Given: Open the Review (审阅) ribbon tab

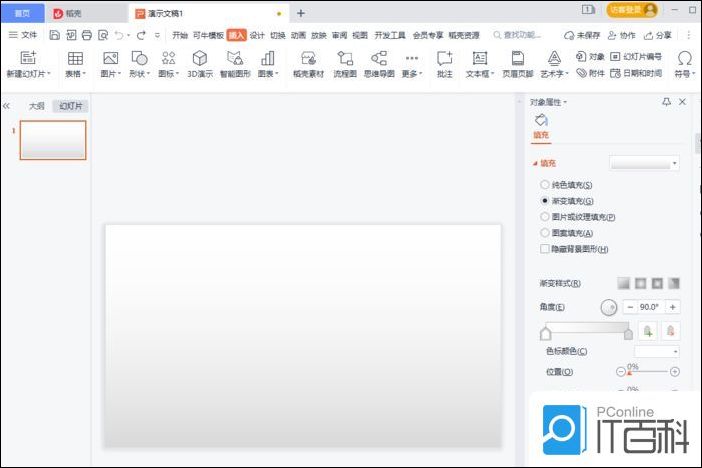Looking at the screenshot, I should pyautogui.click(x=339, y=35).
